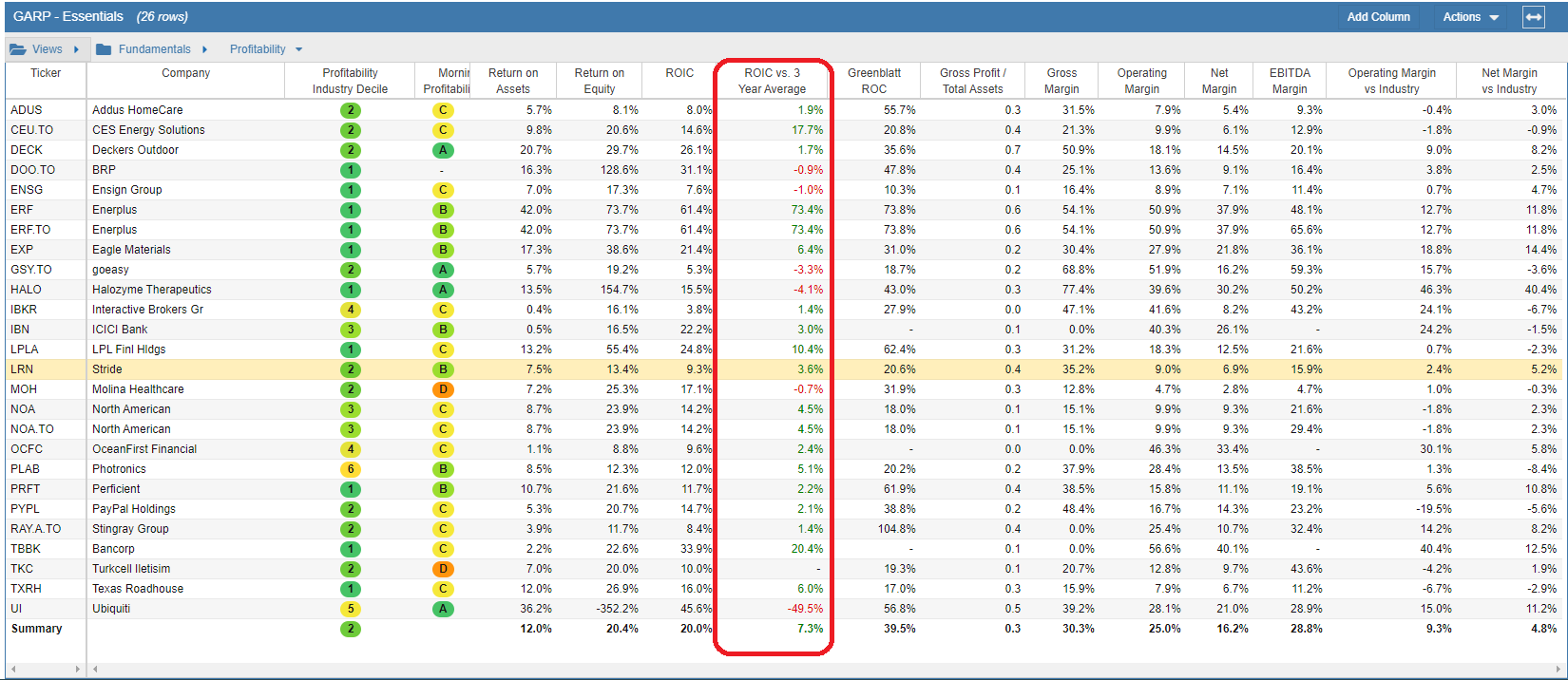Click the B grade badge for Perficient
The height and width of the screenshot is (680, 1568).
point(443,489)
